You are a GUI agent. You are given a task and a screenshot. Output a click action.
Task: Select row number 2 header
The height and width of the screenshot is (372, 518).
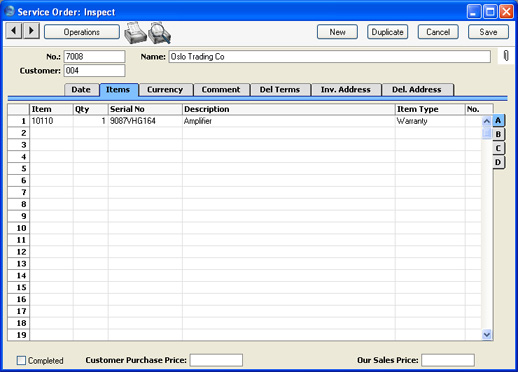[19, 133]
